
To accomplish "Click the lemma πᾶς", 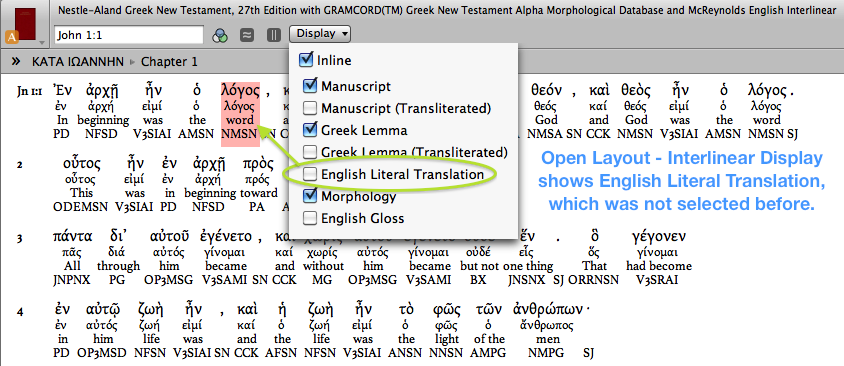I will click(x=72, y=252).
